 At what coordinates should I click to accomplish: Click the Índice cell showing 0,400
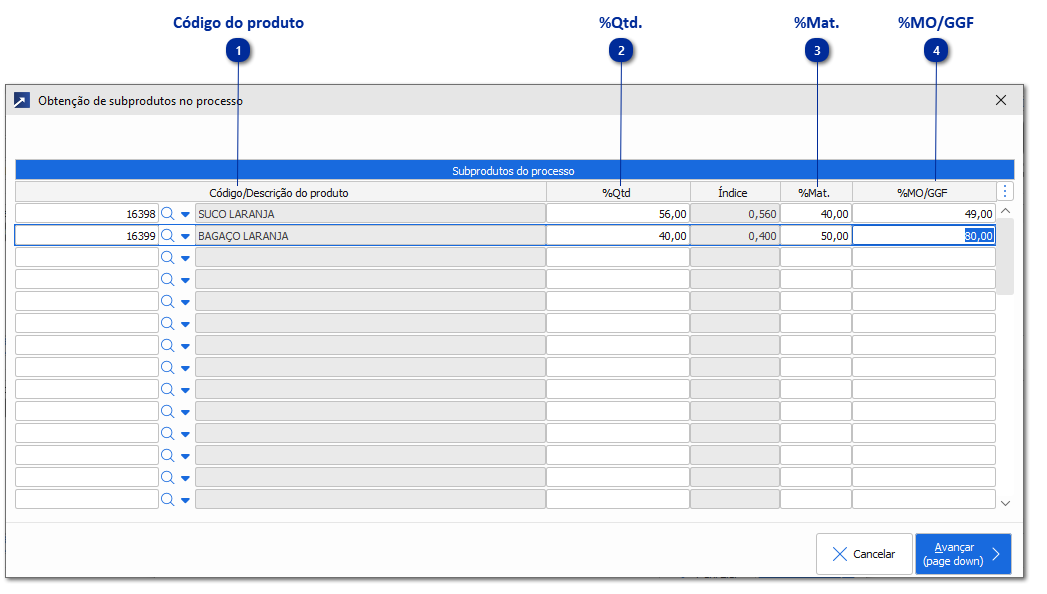[x=735, y=236]
